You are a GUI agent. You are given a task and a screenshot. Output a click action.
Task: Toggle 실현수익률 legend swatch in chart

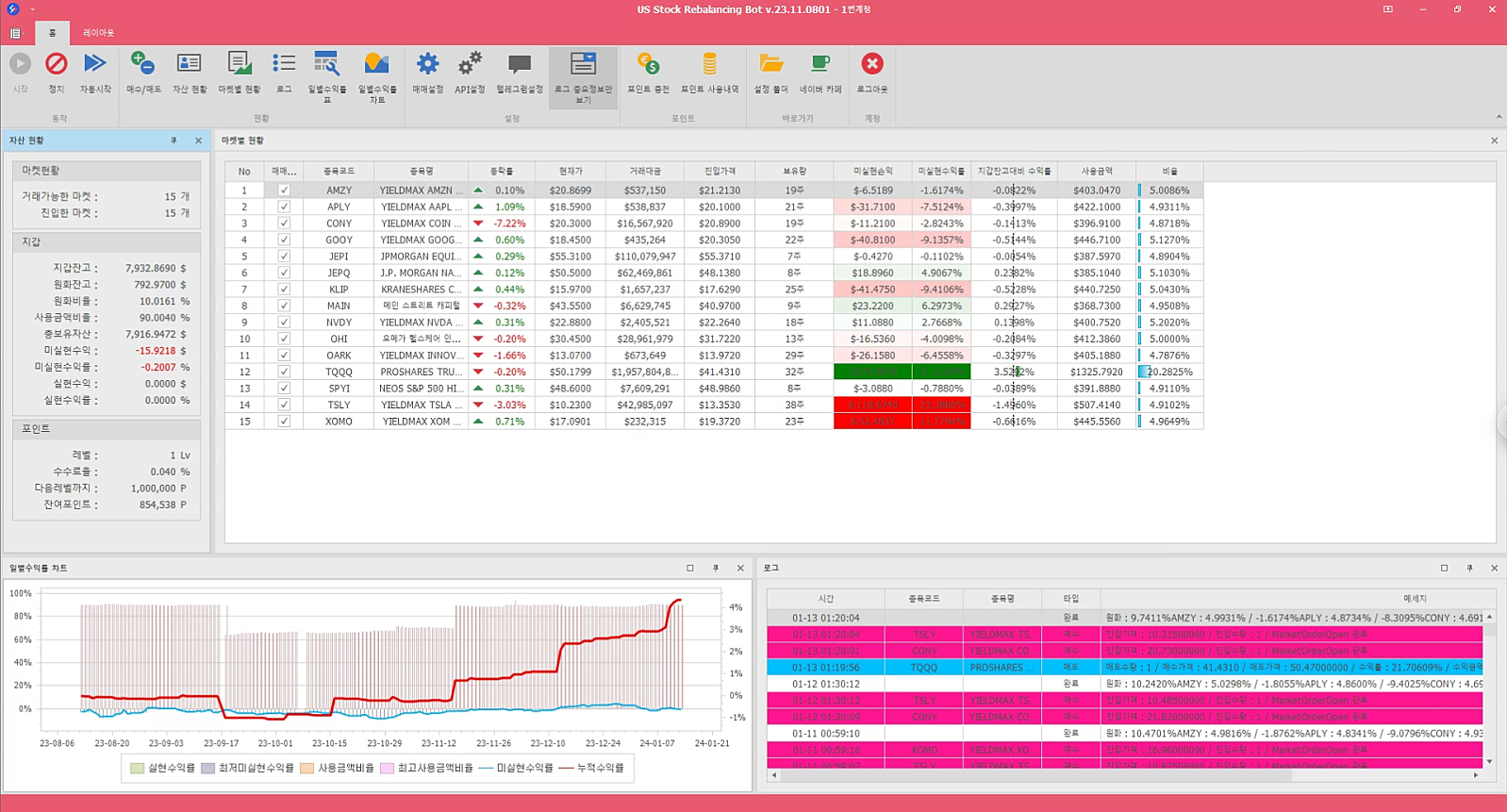138,768
